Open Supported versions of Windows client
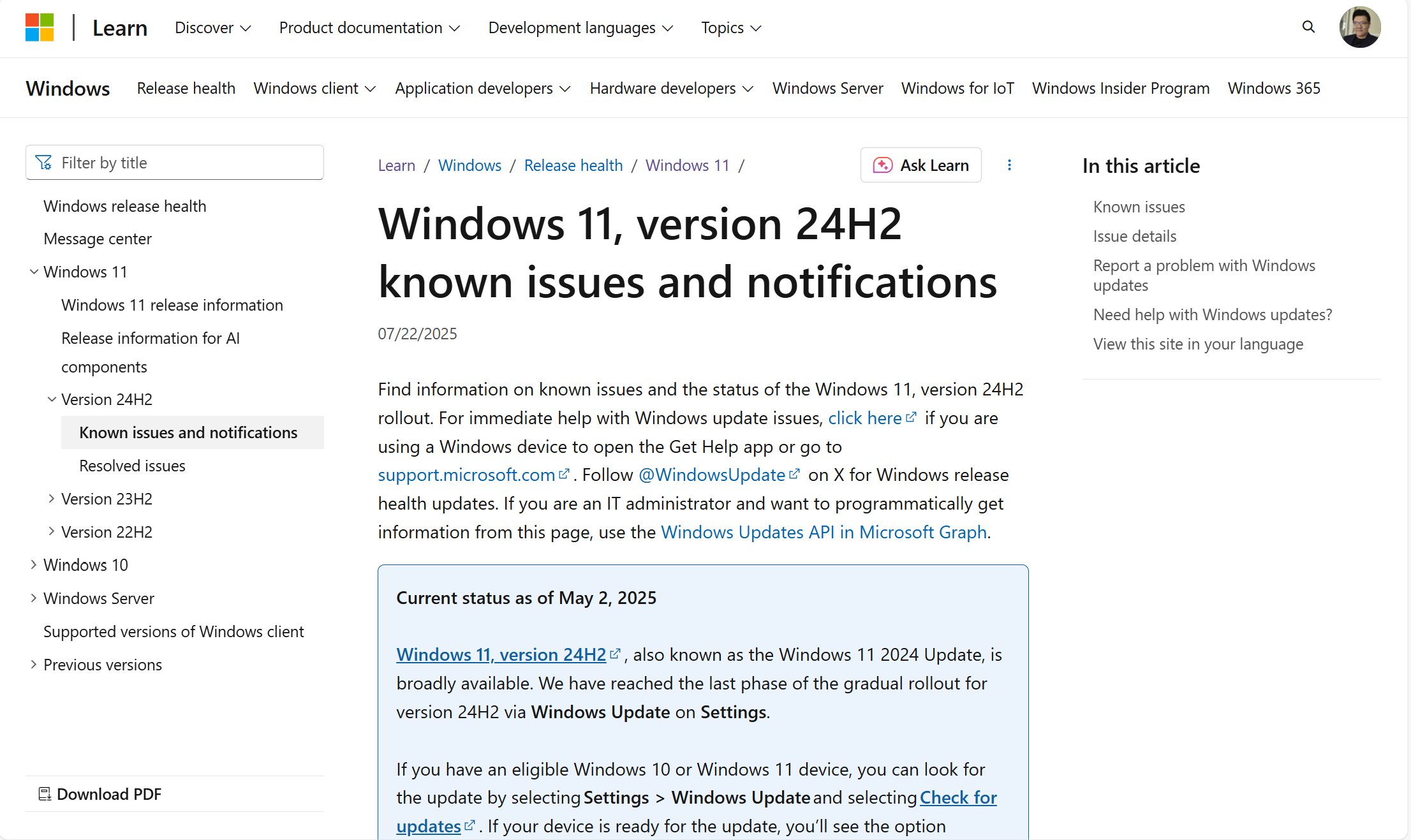1411x840 pixels. coord(174,631)
